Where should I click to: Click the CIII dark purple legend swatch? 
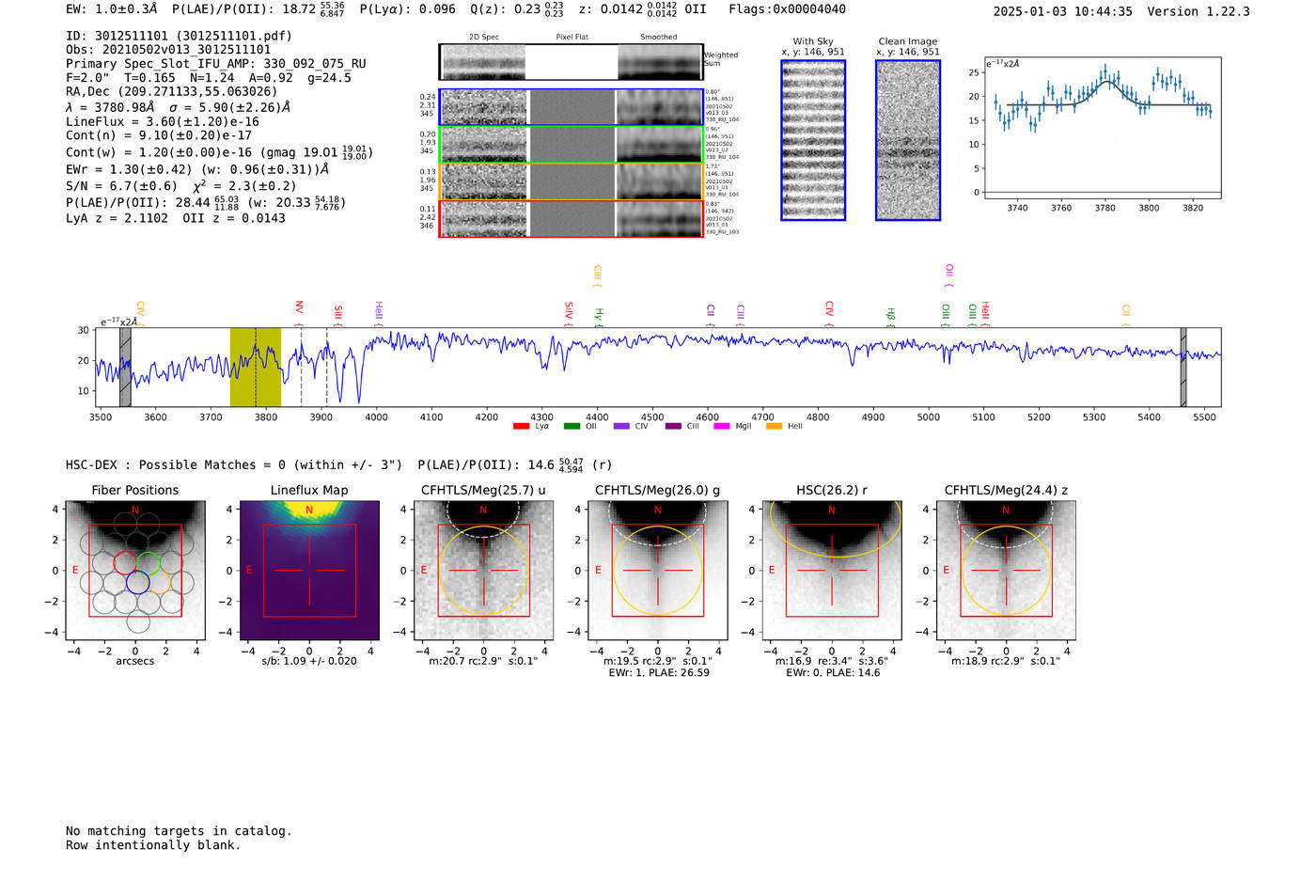[672, 427]
